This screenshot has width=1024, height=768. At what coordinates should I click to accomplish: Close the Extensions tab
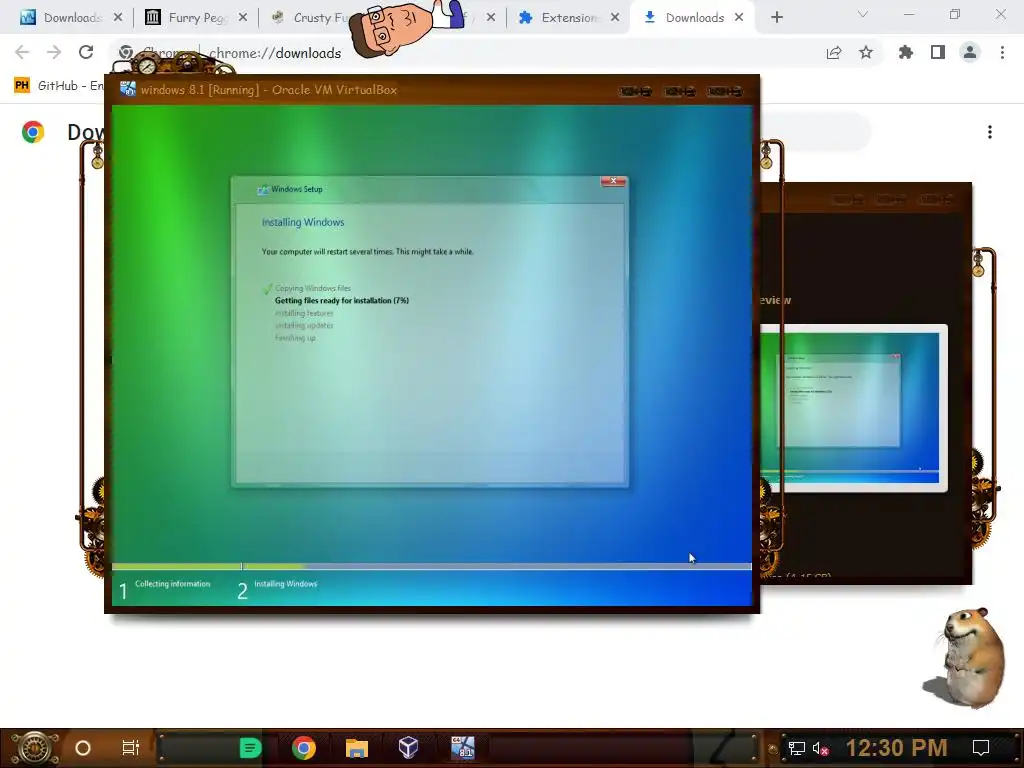(615, 17)
